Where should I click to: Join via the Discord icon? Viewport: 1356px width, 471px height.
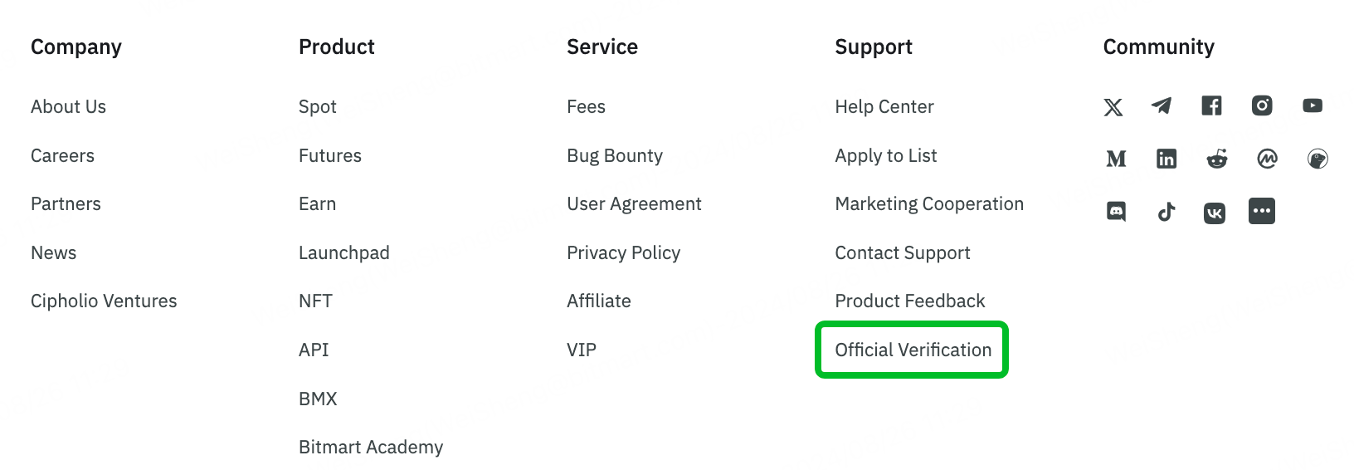1116,212
